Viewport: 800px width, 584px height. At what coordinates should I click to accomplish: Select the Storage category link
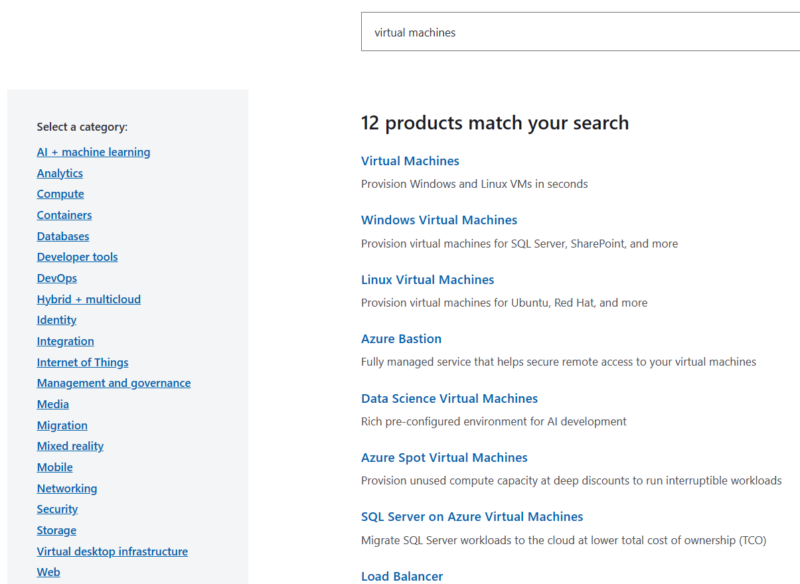(x=57, y=530)
